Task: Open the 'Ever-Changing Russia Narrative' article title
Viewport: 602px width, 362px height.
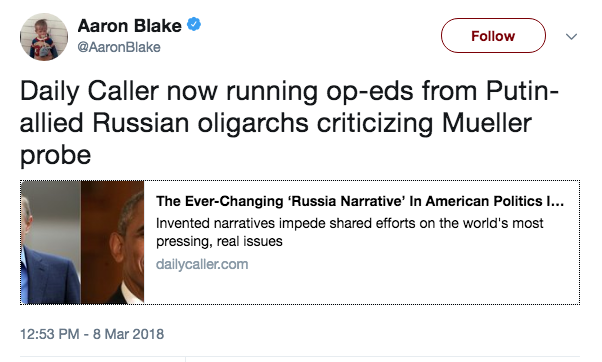Action: pos(360,201)
